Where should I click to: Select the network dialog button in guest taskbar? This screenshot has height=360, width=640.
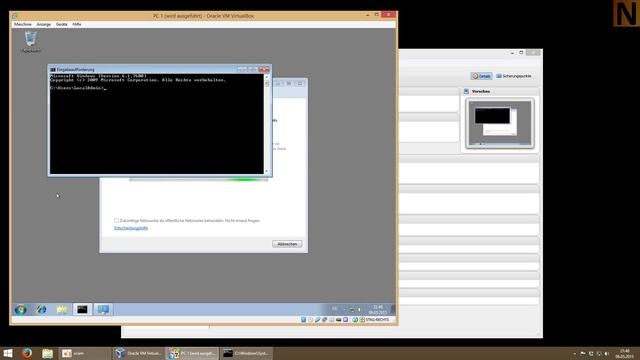pyautogui.click(x=103, y=310)
